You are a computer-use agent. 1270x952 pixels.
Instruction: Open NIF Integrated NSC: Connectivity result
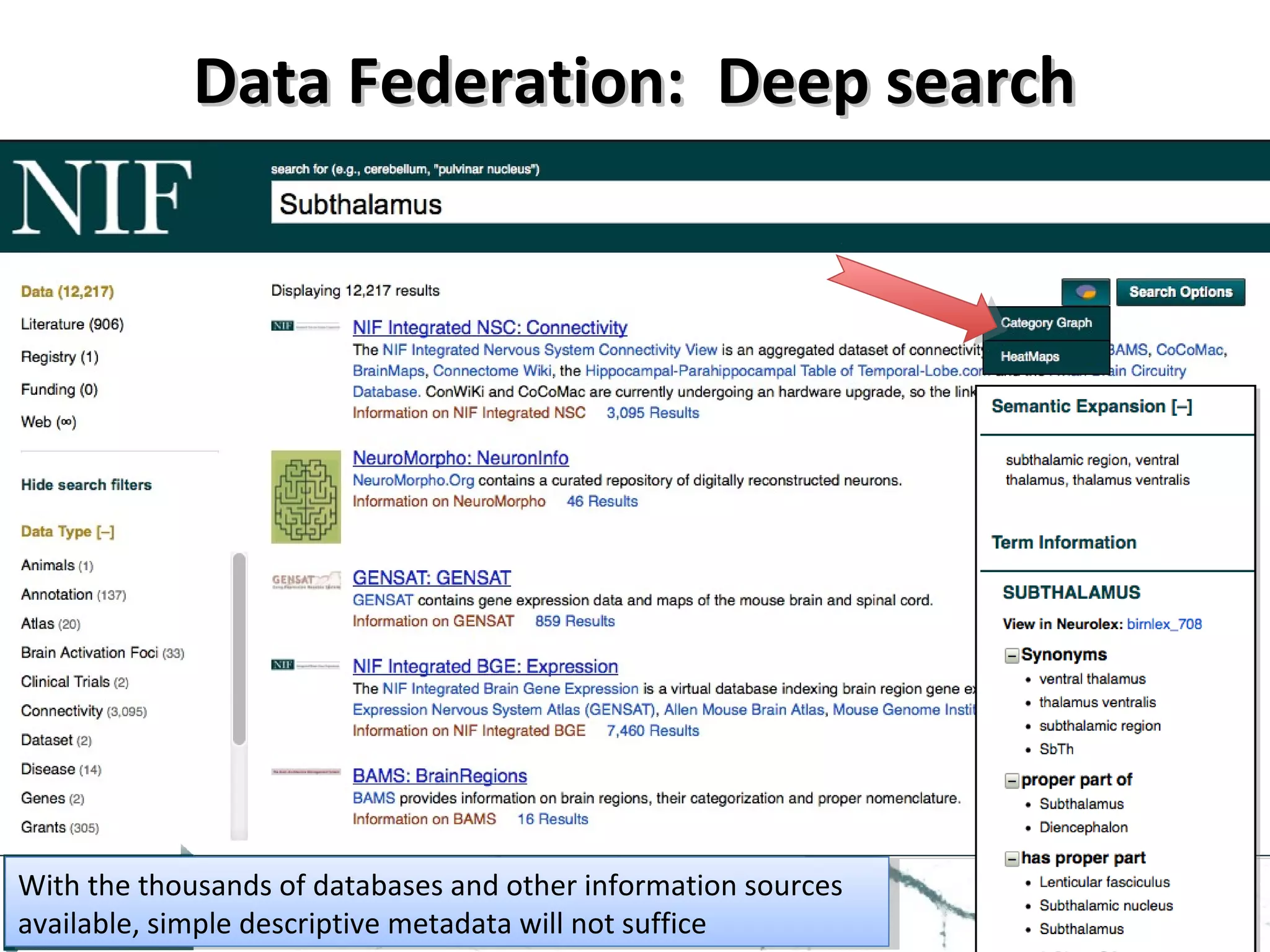point(490,327)
